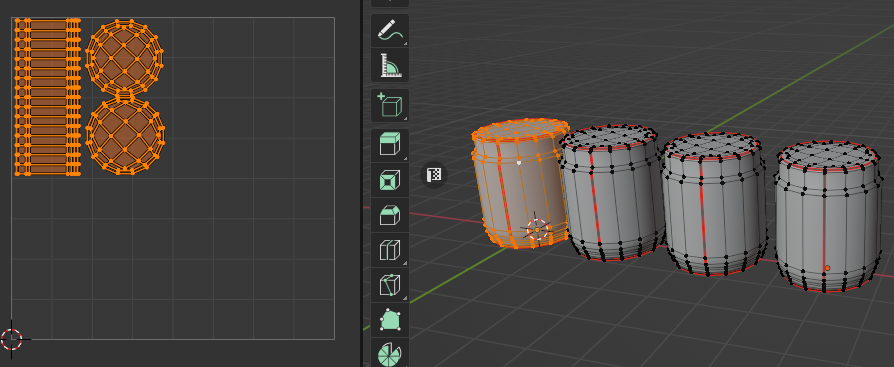Pick the Bevel tool
894x367 pixels.
[x=390, y=215]
